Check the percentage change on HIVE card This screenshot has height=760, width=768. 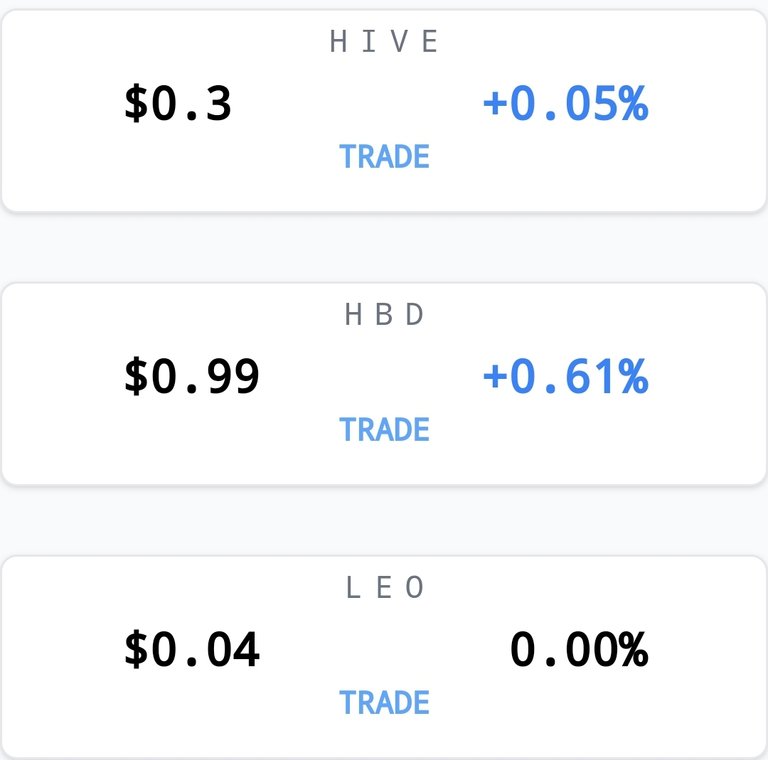click(566, 103)
